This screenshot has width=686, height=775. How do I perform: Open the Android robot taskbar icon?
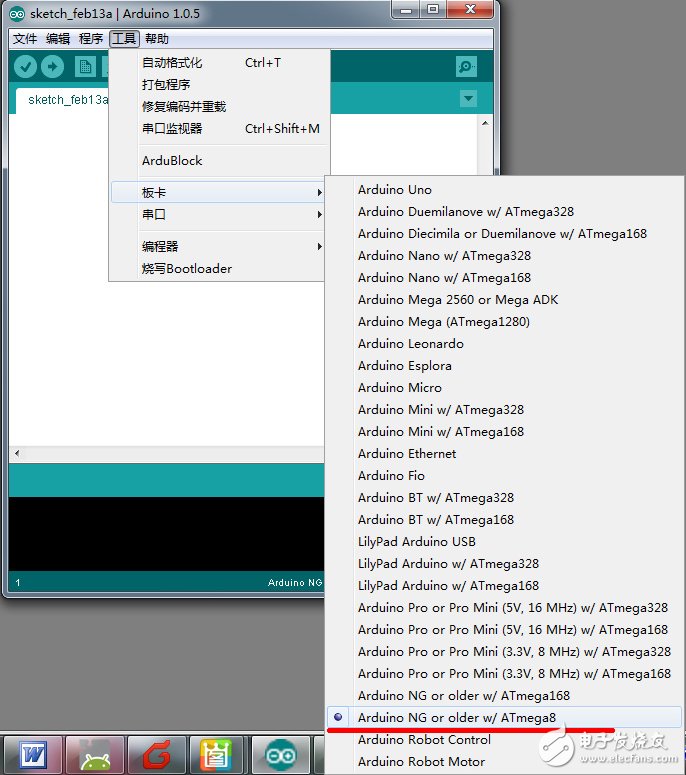95,755
